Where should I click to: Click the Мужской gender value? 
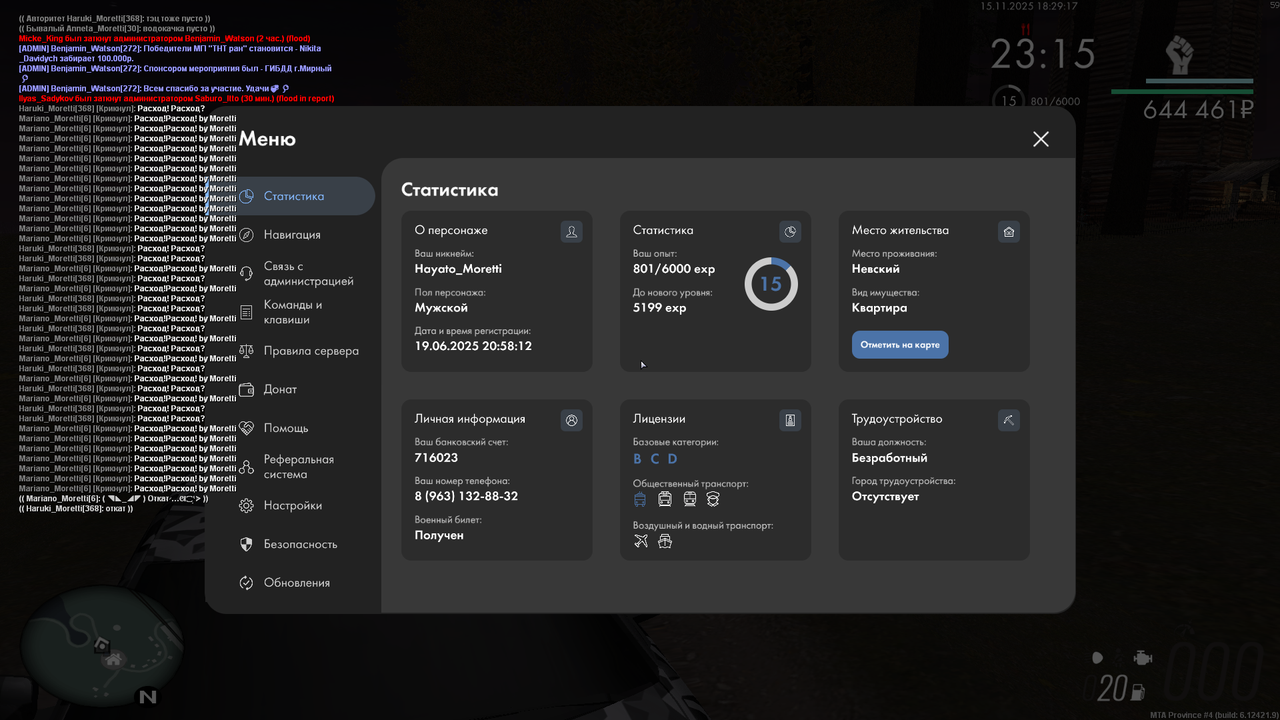coord(441,308)
